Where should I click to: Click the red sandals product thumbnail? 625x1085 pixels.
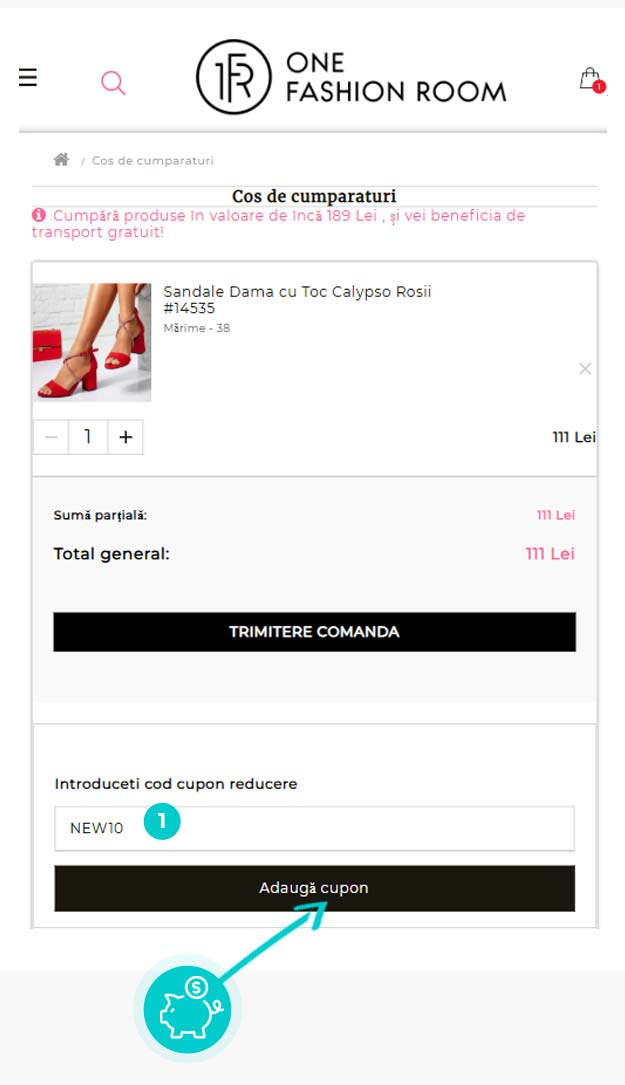[x=92, y=342]
